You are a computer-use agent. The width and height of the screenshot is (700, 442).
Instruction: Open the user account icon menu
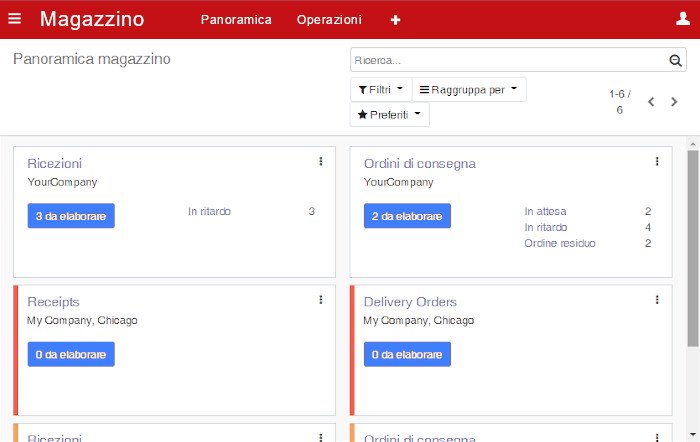(x=683, y=19)
